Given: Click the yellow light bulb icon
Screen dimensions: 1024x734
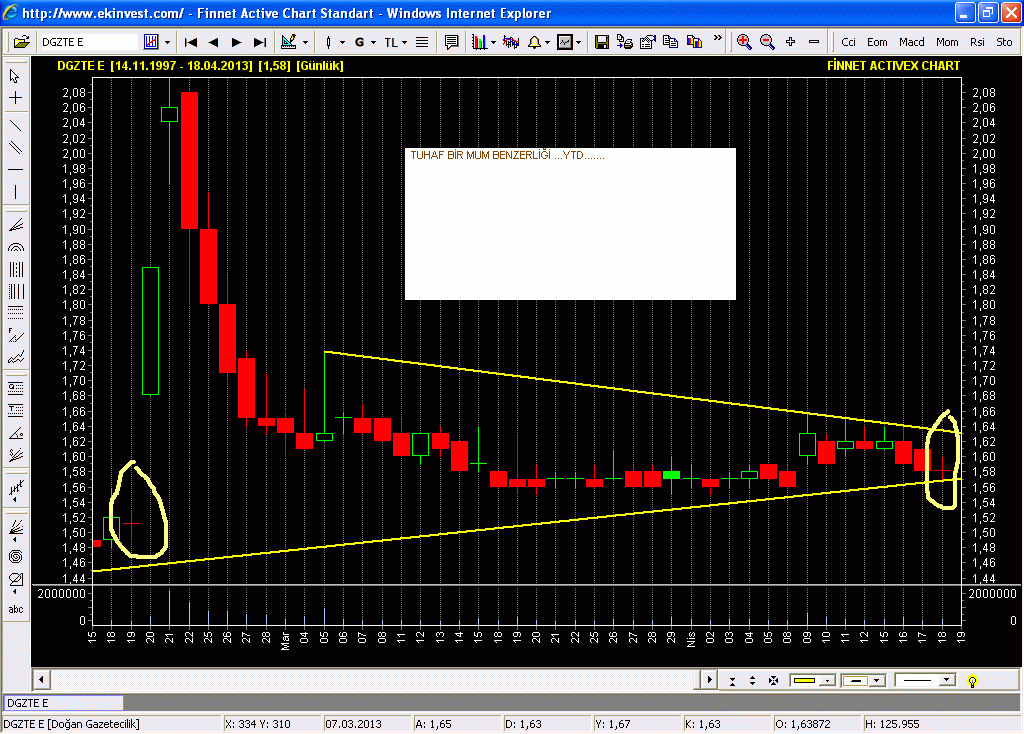Looking at the screenshot, I should coord(972,681).
